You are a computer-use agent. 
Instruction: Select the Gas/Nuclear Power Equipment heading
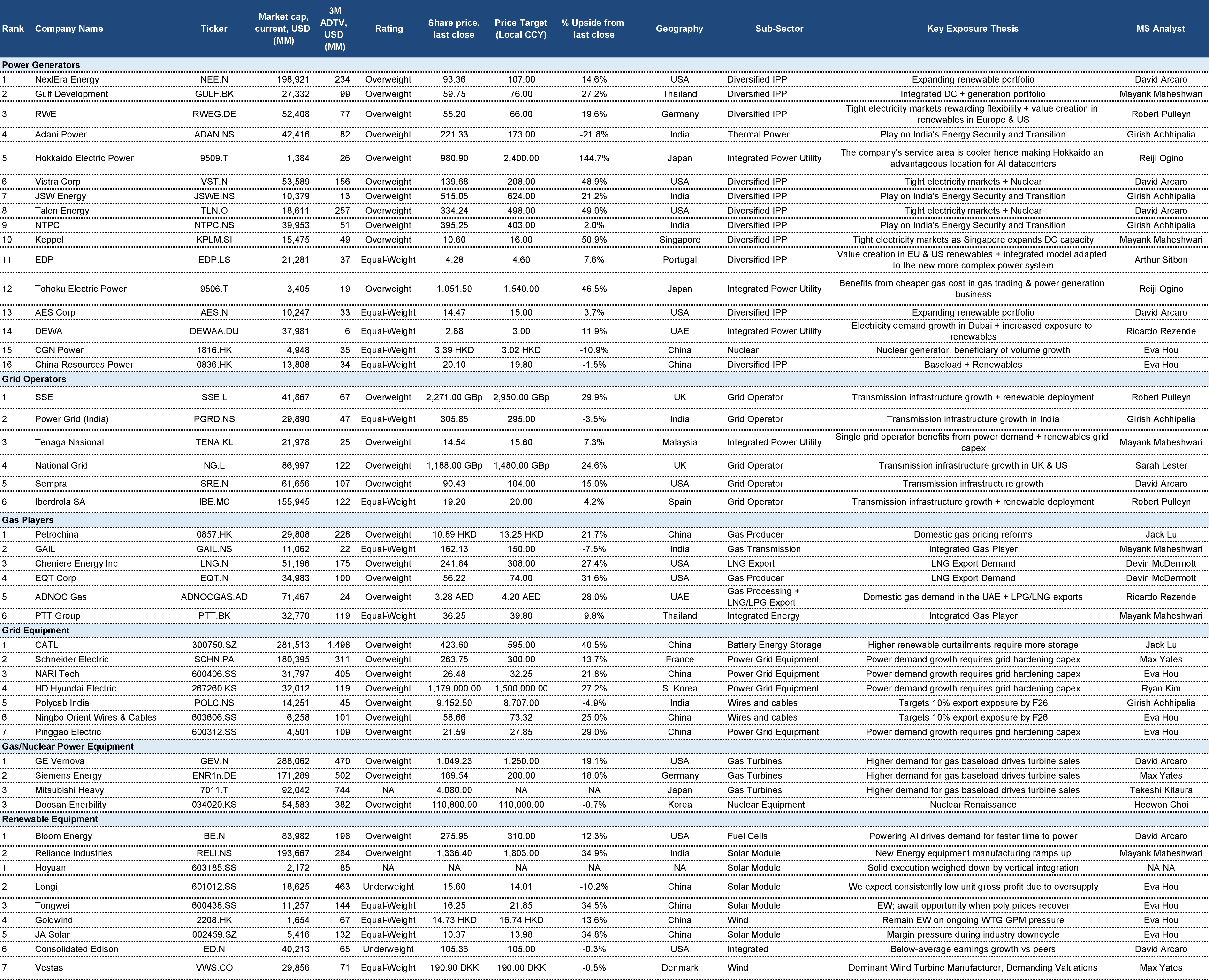[x=68, y=747]
